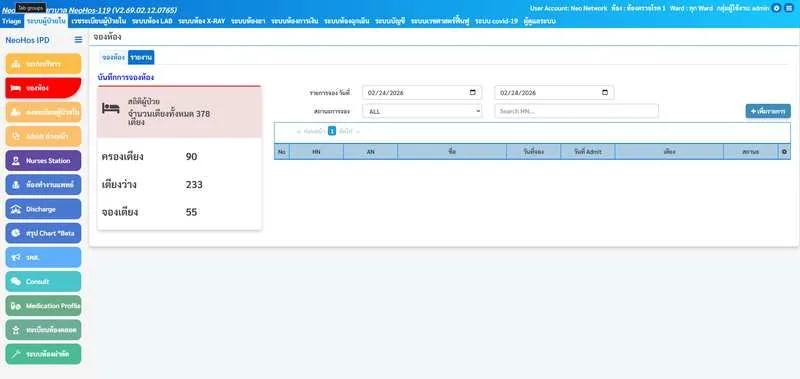Open first orange sidebar item above จองห้อง
This screenshot has height=379, width=800.
[x=43, y=64]
